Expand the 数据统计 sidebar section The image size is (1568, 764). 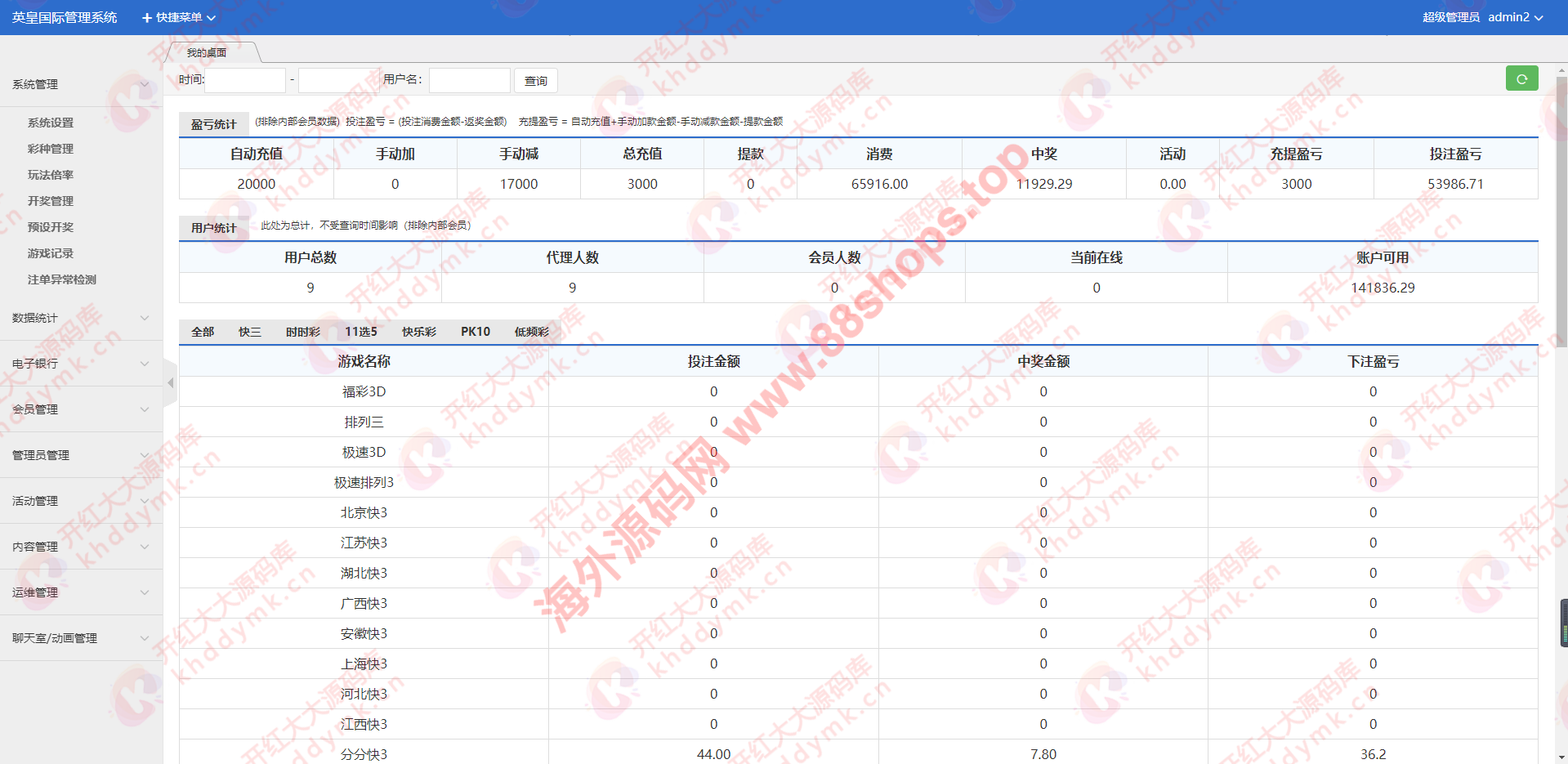[x=80, y=318]
